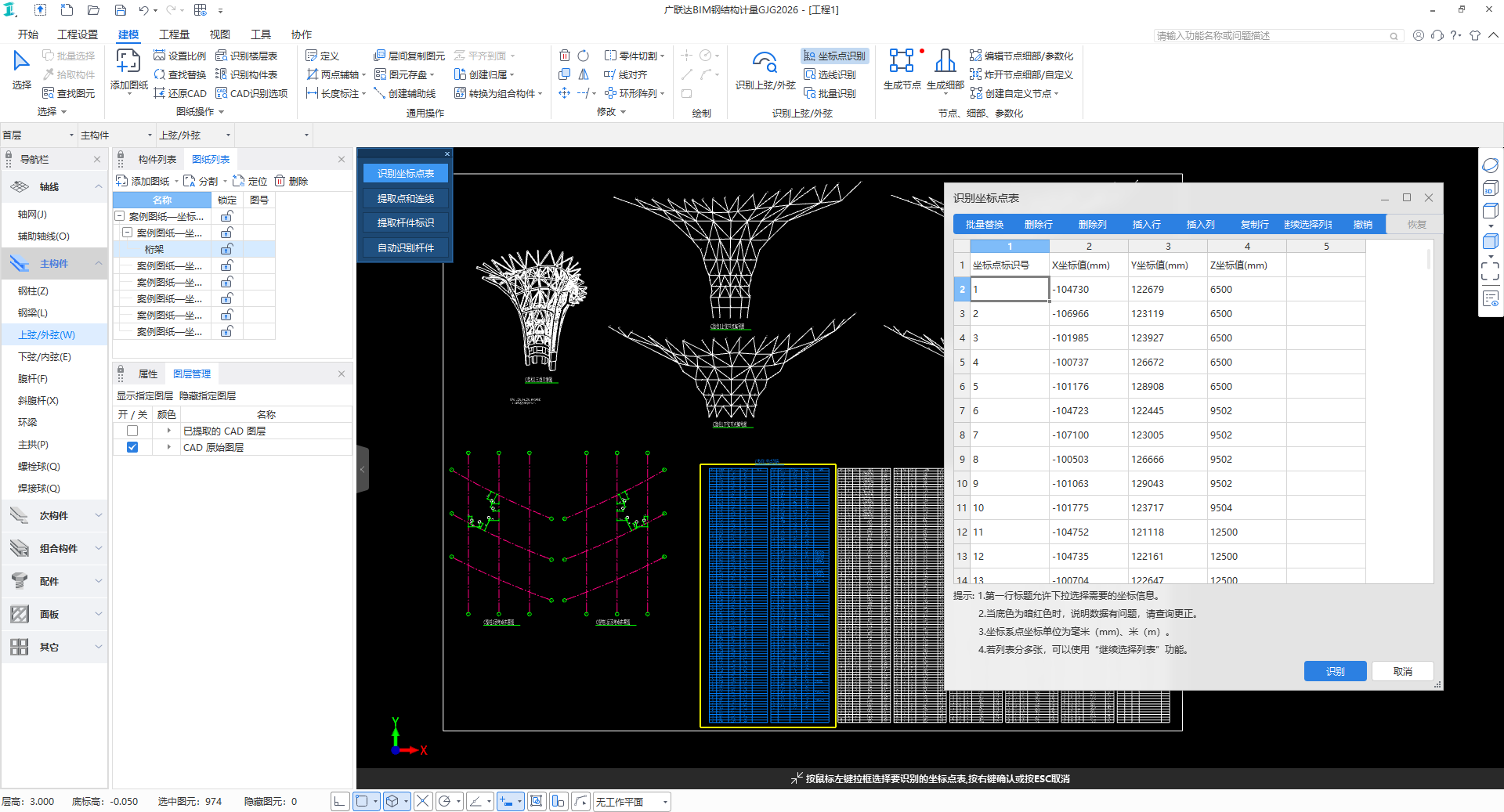
Task: Click the delete trash icon in 修改 group
Action: (x=564, y=56)
